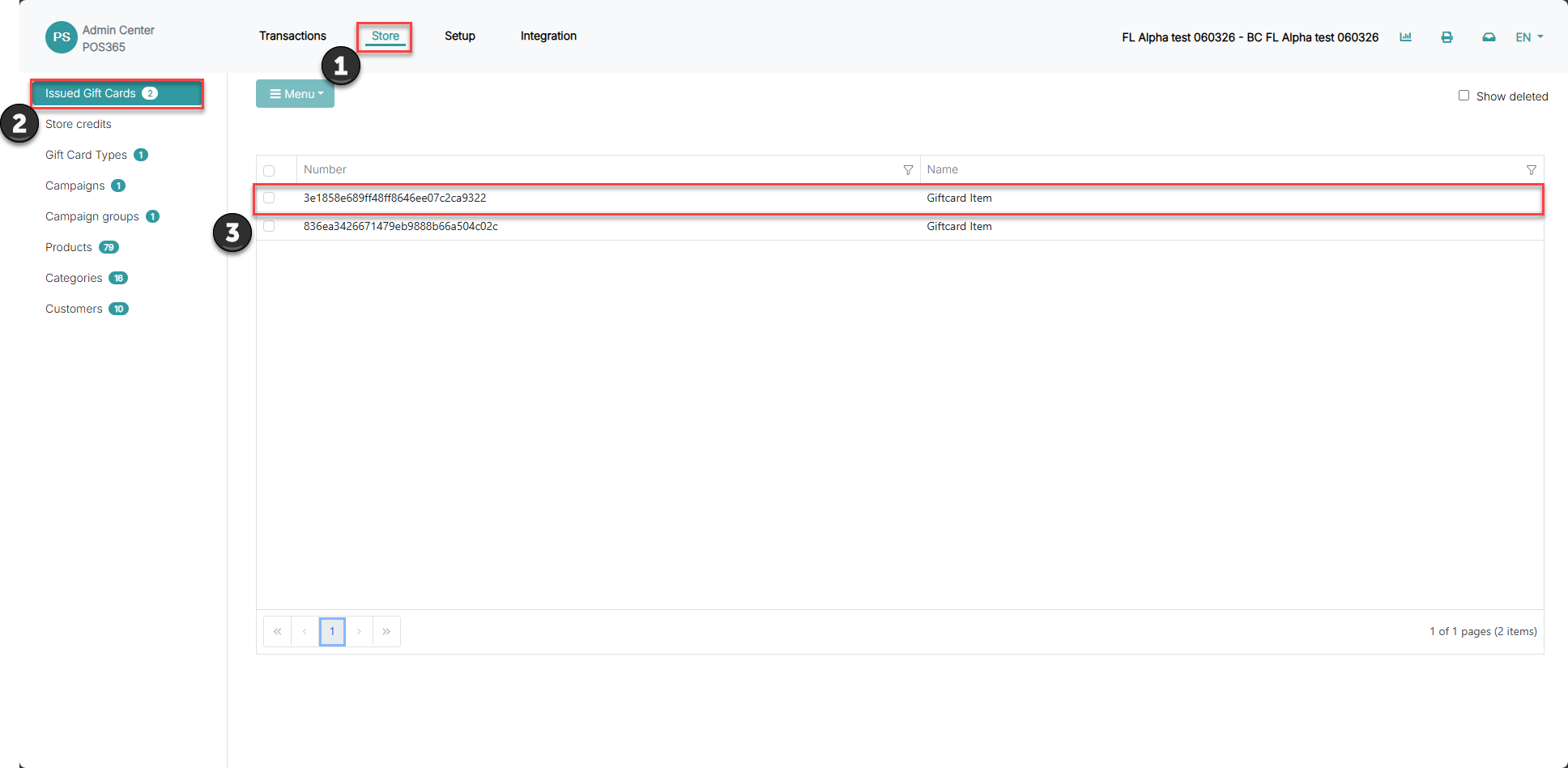Image resolution: width=1568 pixels, height=768 pixels.
Task: Open Store credits in sidebar
Action: (x=79, y=124)
